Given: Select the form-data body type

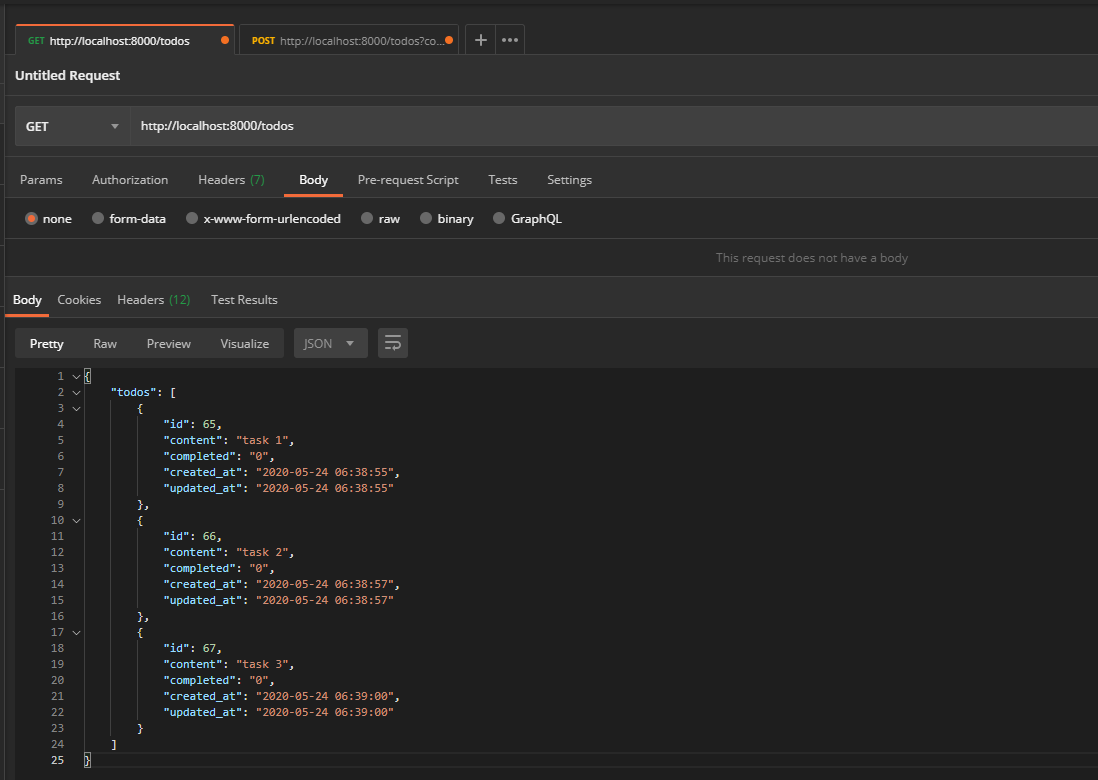Looking at the screenshot, I should coord(98,219).
